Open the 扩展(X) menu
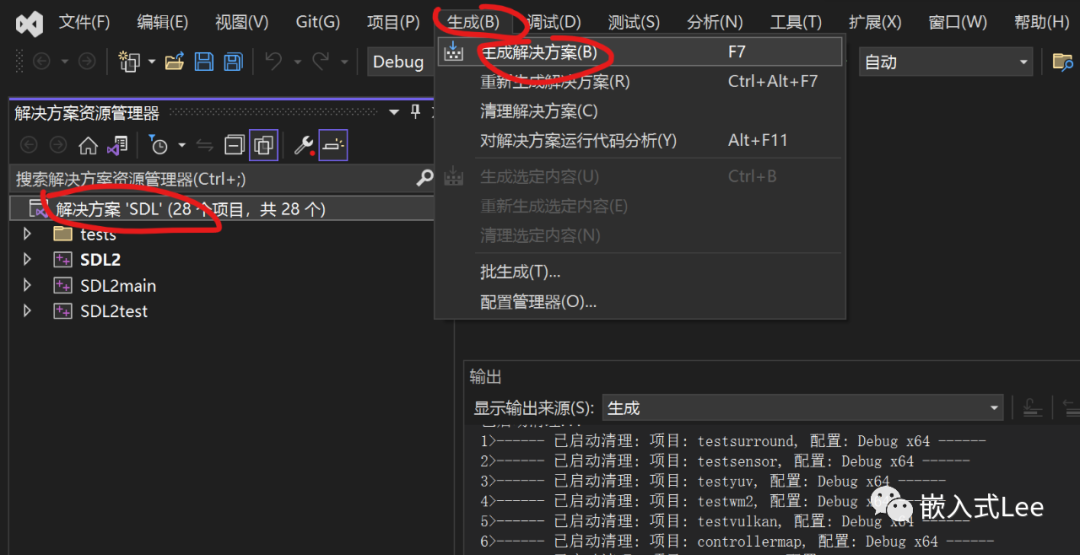Screen dimensions: 1080x555 (875, 22)
